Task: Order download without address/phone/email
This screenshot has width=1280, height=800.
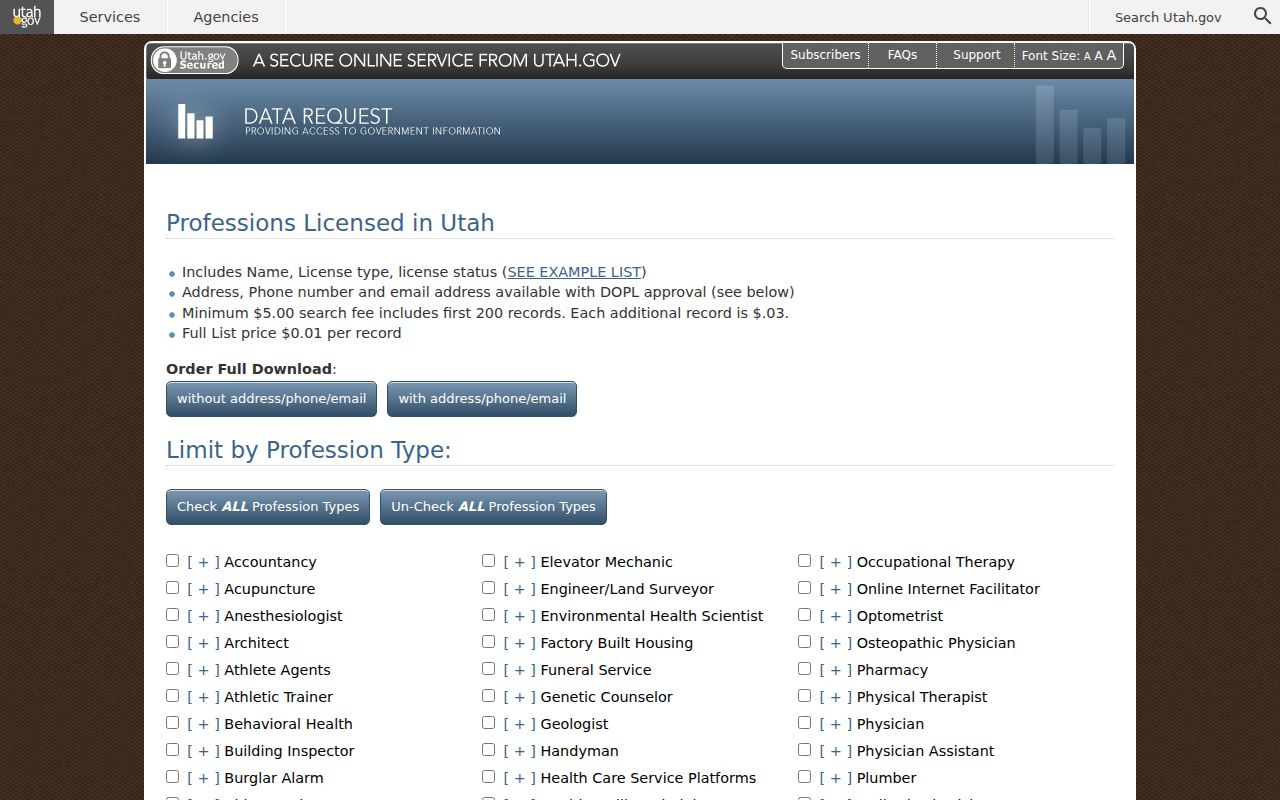Action: click(272, 398)
